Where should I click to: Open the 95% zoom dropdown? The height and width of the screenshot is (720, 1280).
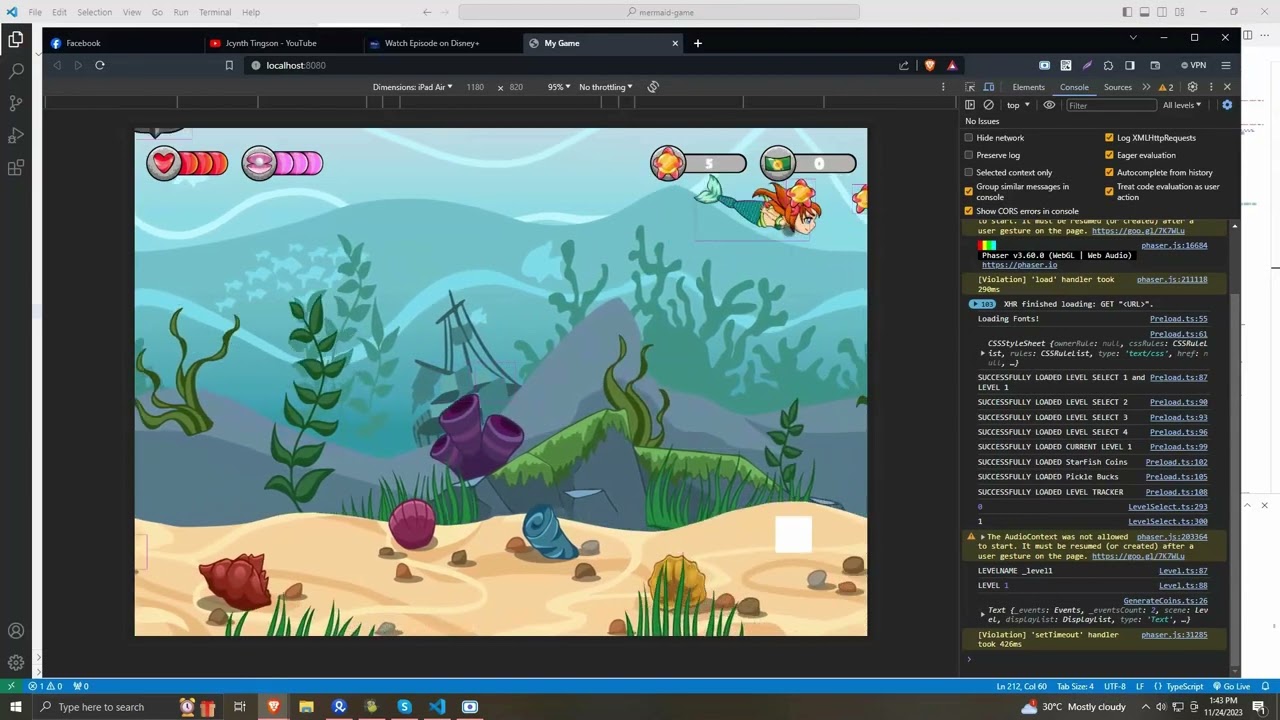click(558, 87)
